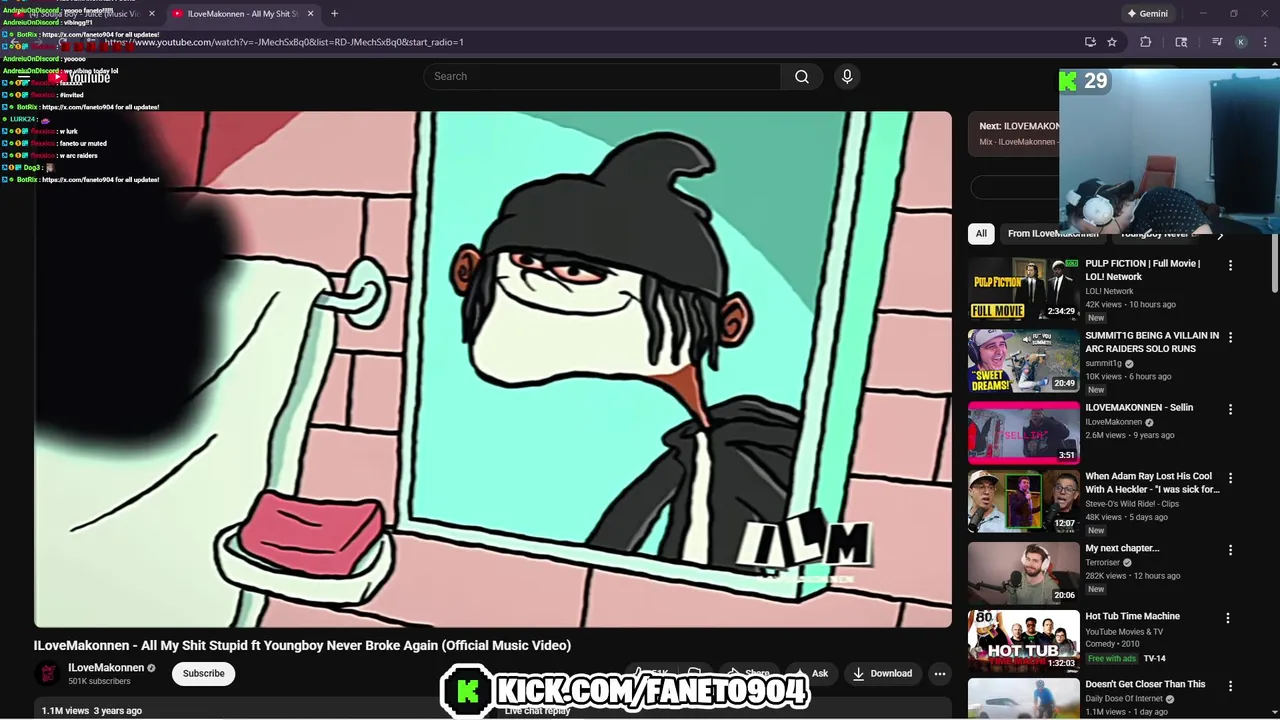Open the Chrome extensions puzzle icon
This screenshot has width=1280, height=720.
click(1146, 42)
